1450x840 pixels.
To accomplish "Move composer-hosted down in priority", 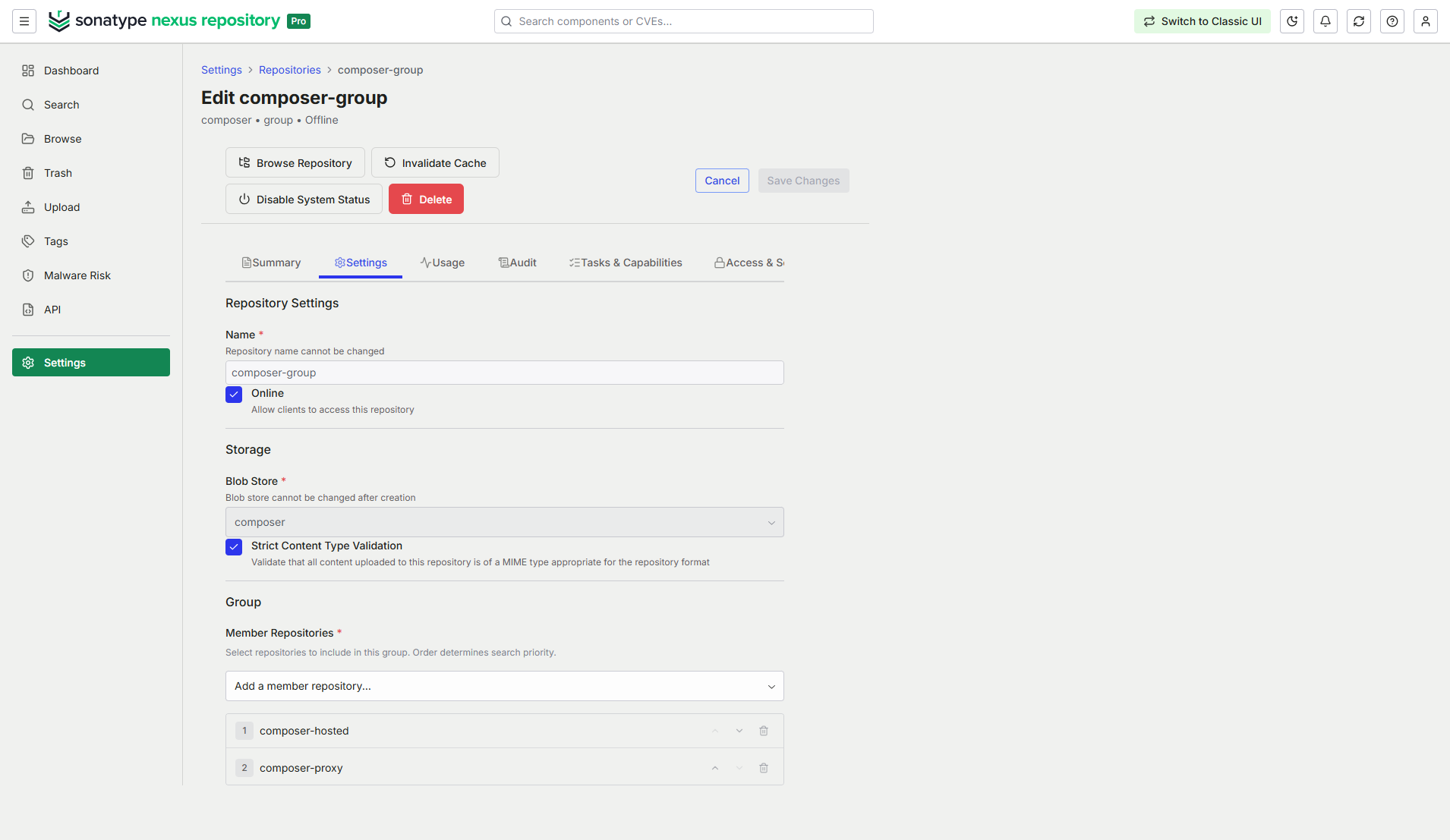I will pos(739,731).
